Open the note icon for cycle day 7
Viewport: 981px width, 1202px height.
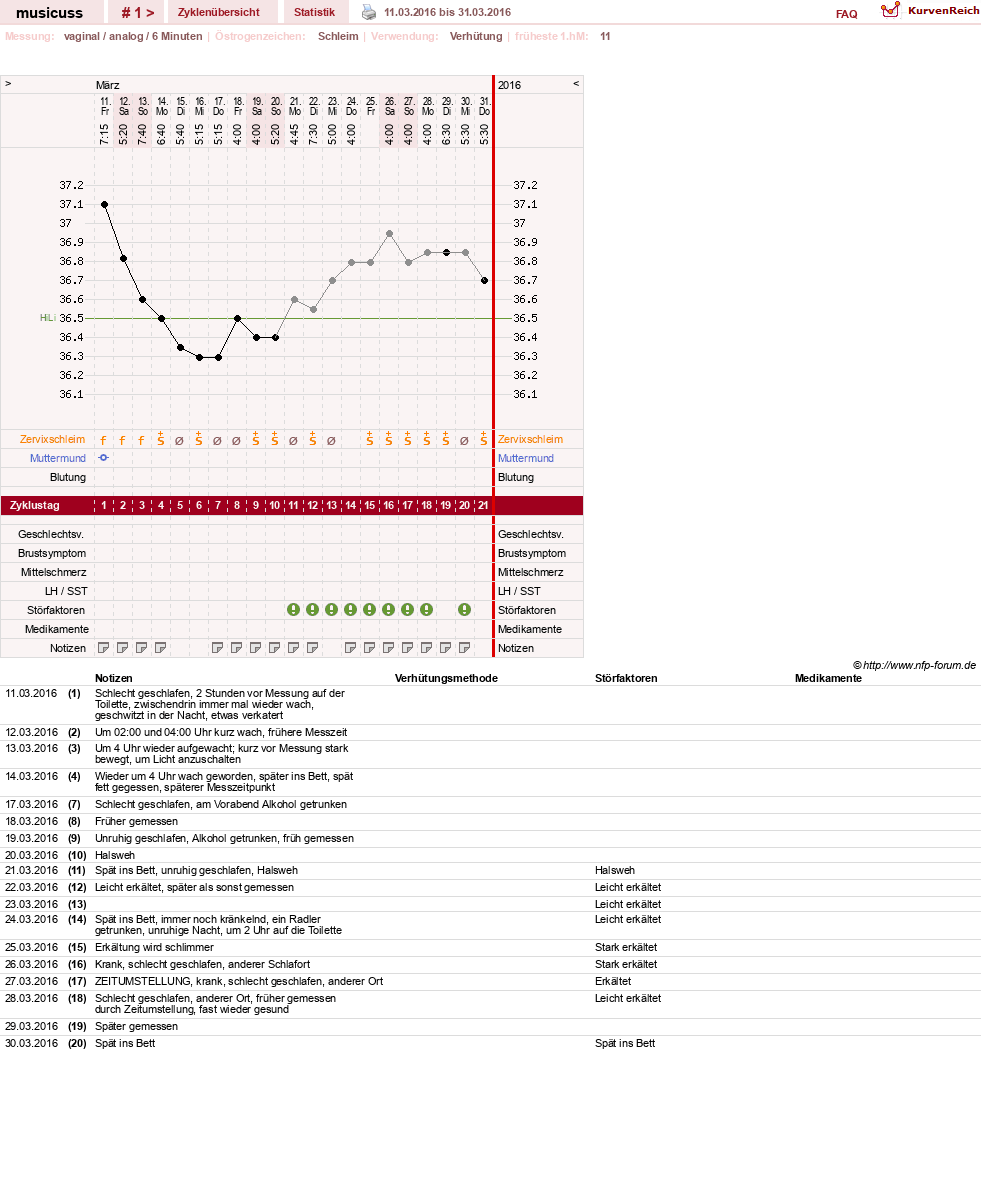point(218,648)
